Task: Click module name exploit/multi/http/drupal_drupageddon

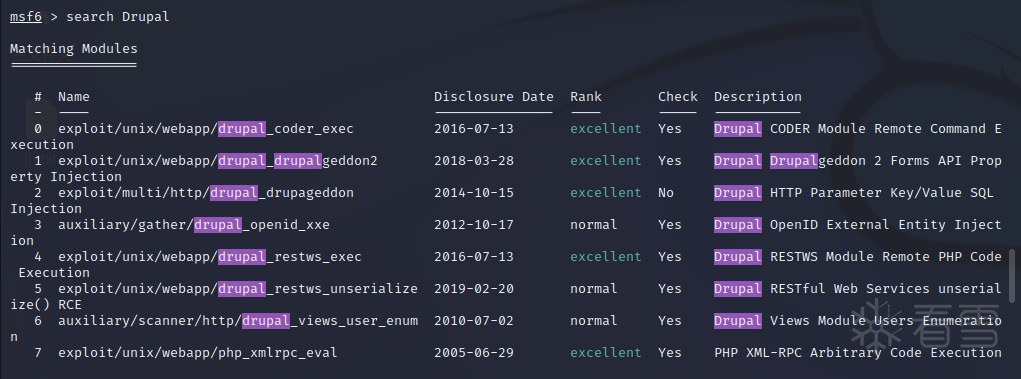Action: [206, 193]
